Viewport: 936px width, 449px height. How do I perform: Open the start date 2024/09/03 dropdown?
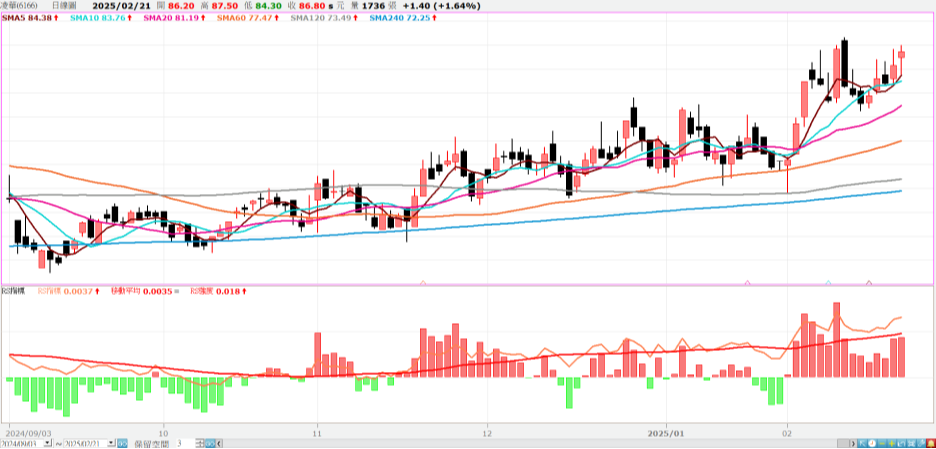click(48, 443)
